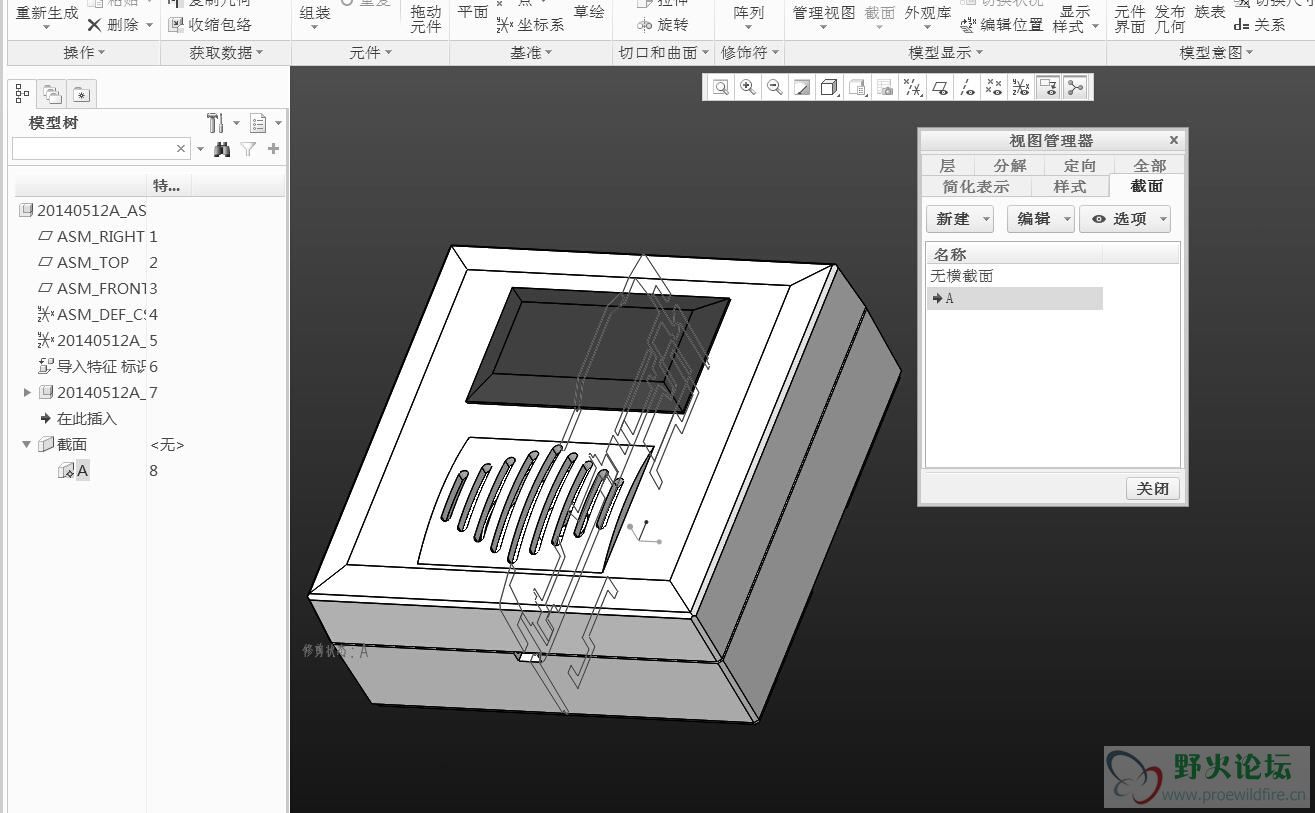Close the 视图管理器 dialog with X

point(1174,140)
